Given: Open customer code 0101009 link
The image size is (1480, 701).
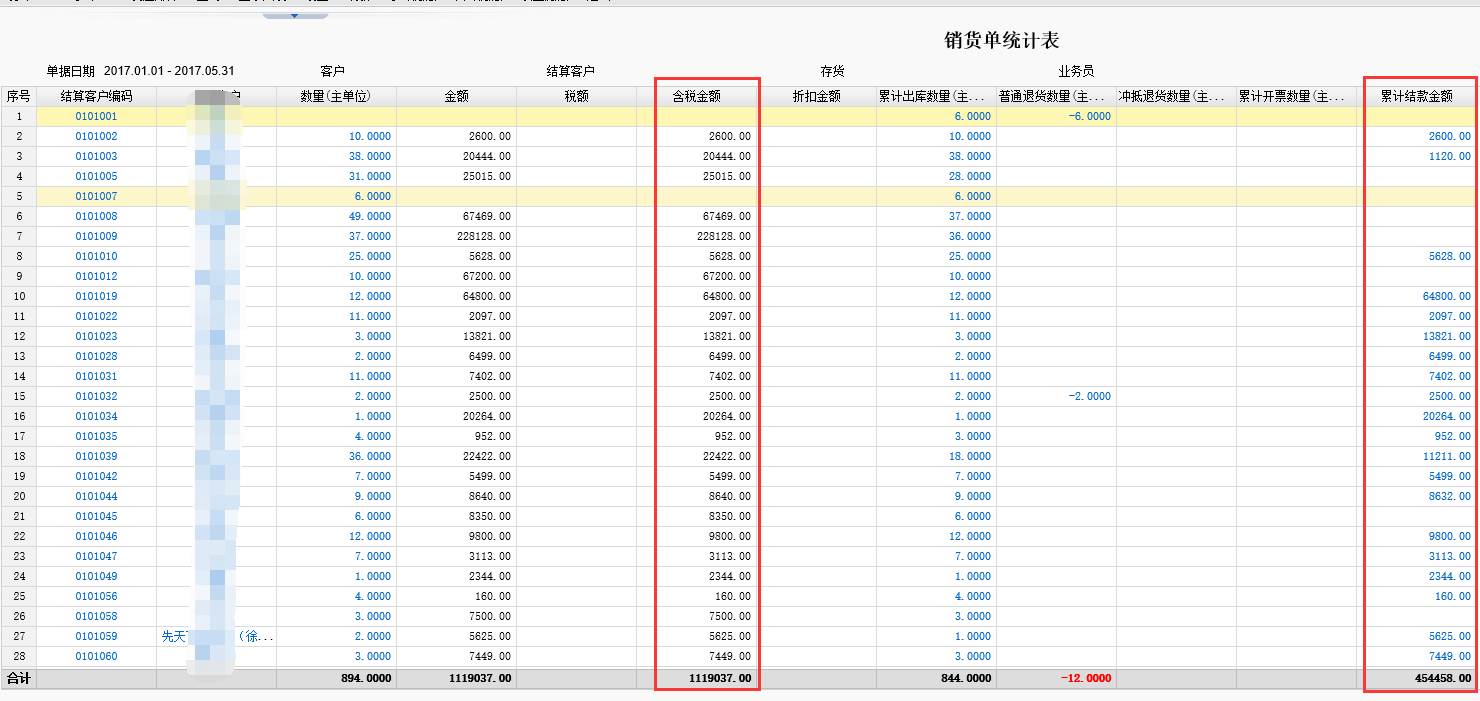Looking at the screenshot, I should 96,236.
